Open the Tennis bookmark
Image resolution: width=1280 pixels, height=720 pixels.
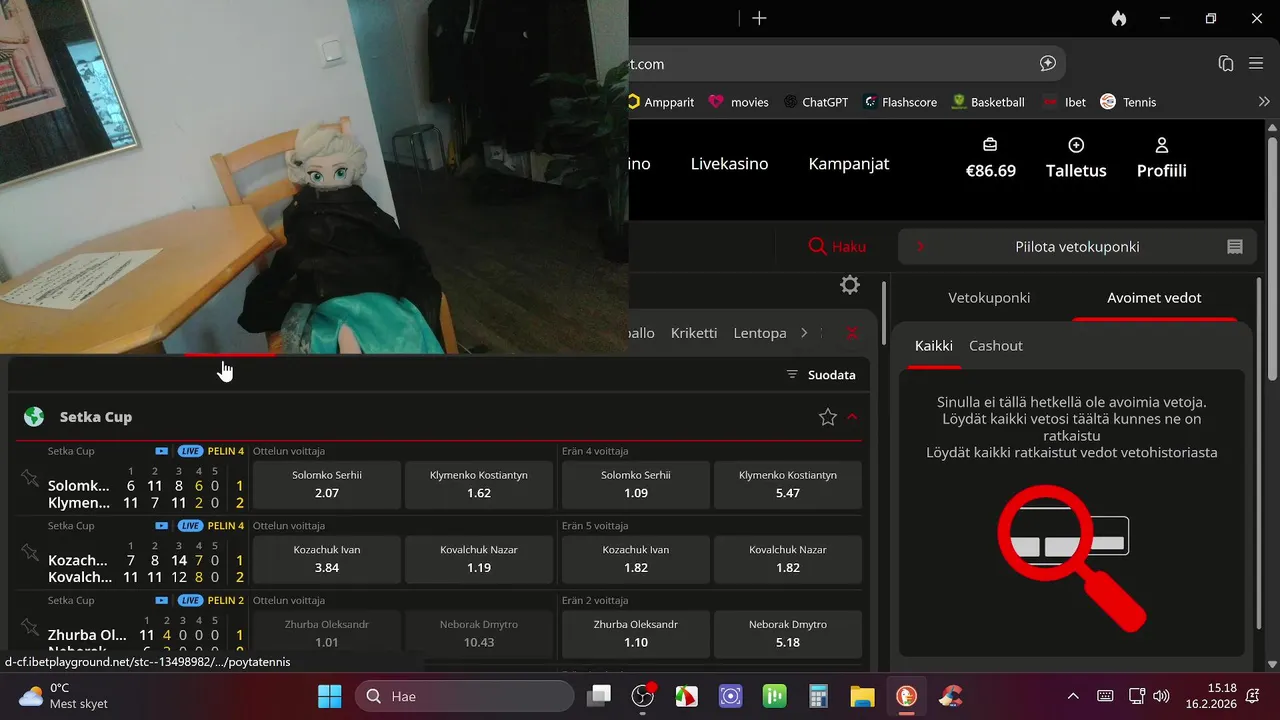[1128, 102]
